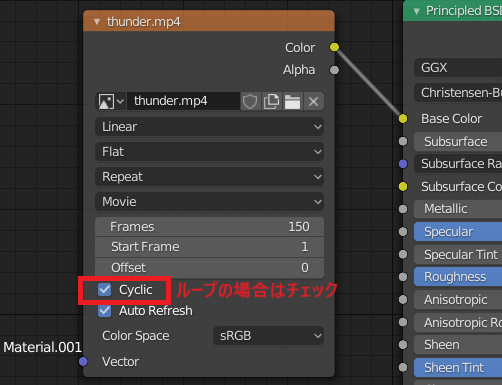
Task: Click the new image duplicate icon
Action: 272,101
